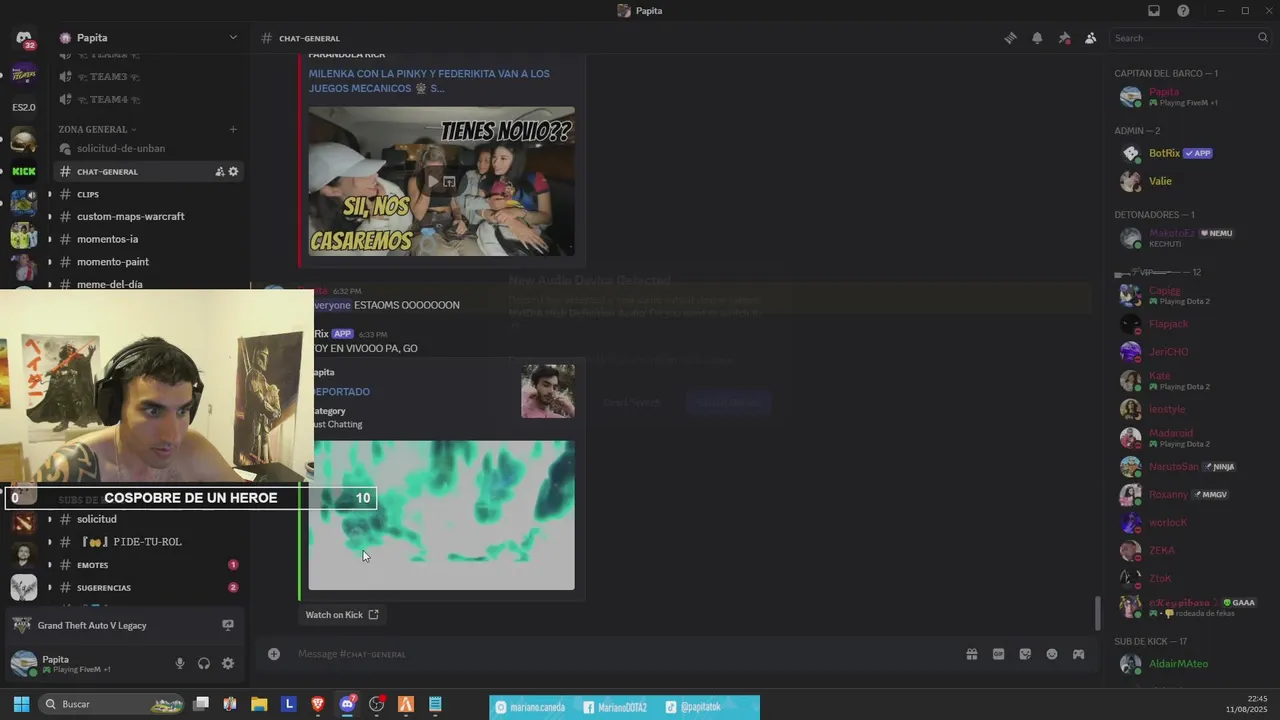Open Brave browser from taskbar
This screenshot has height=720, width=1280.
pos(318,704)
